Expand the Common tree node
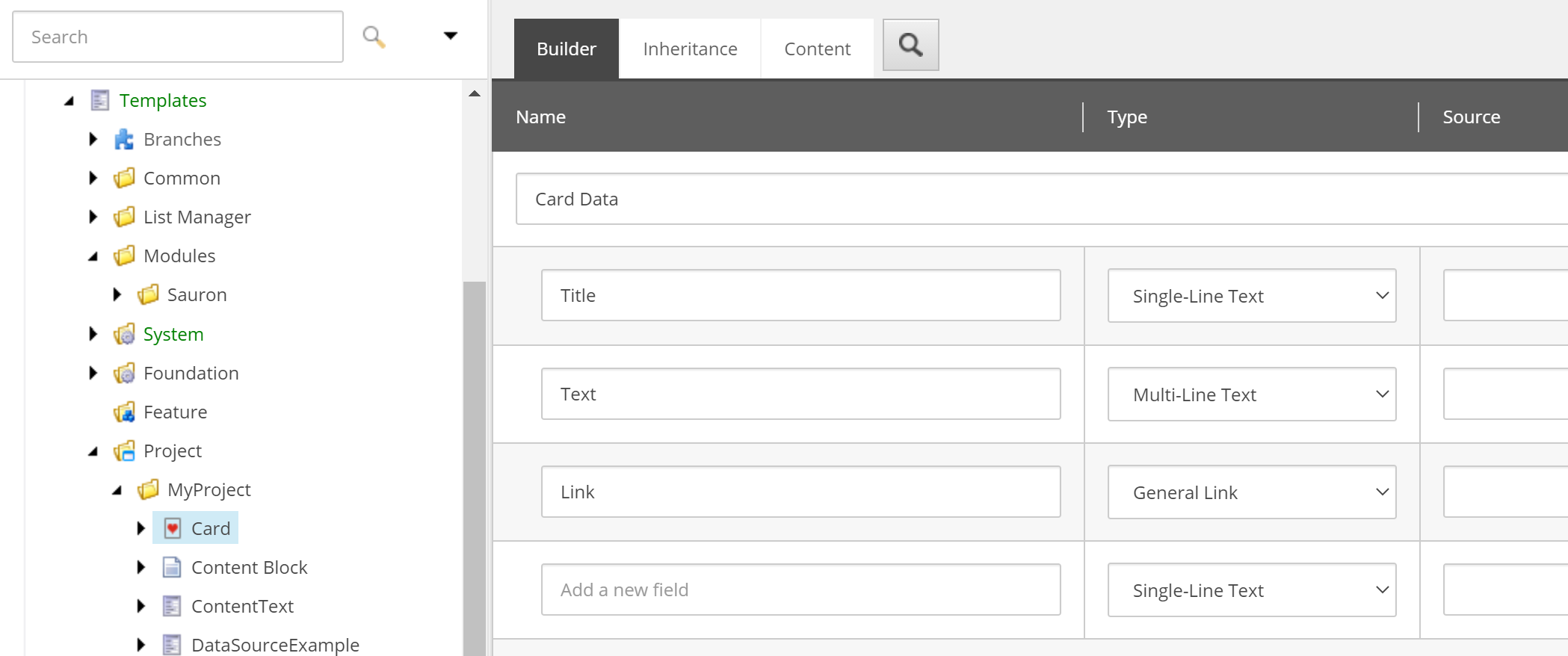Viewport: 1568px width, 656px height. click(93, 178)
